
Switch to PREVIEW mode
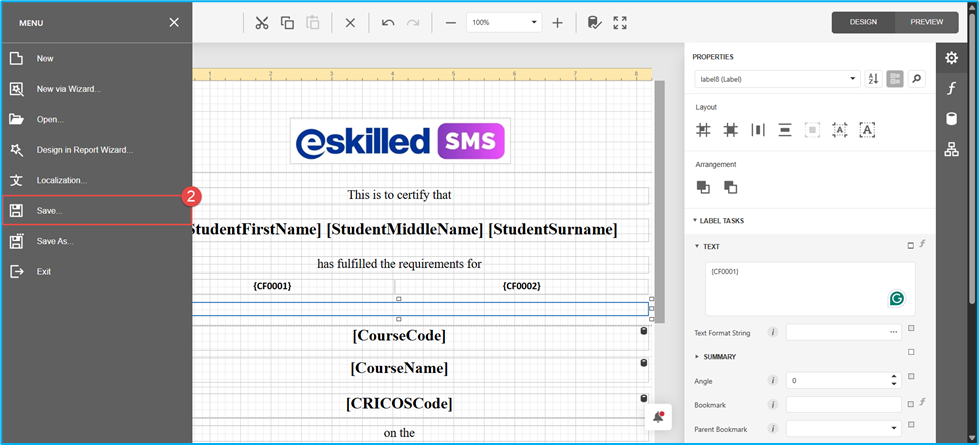tap(927, 22)
